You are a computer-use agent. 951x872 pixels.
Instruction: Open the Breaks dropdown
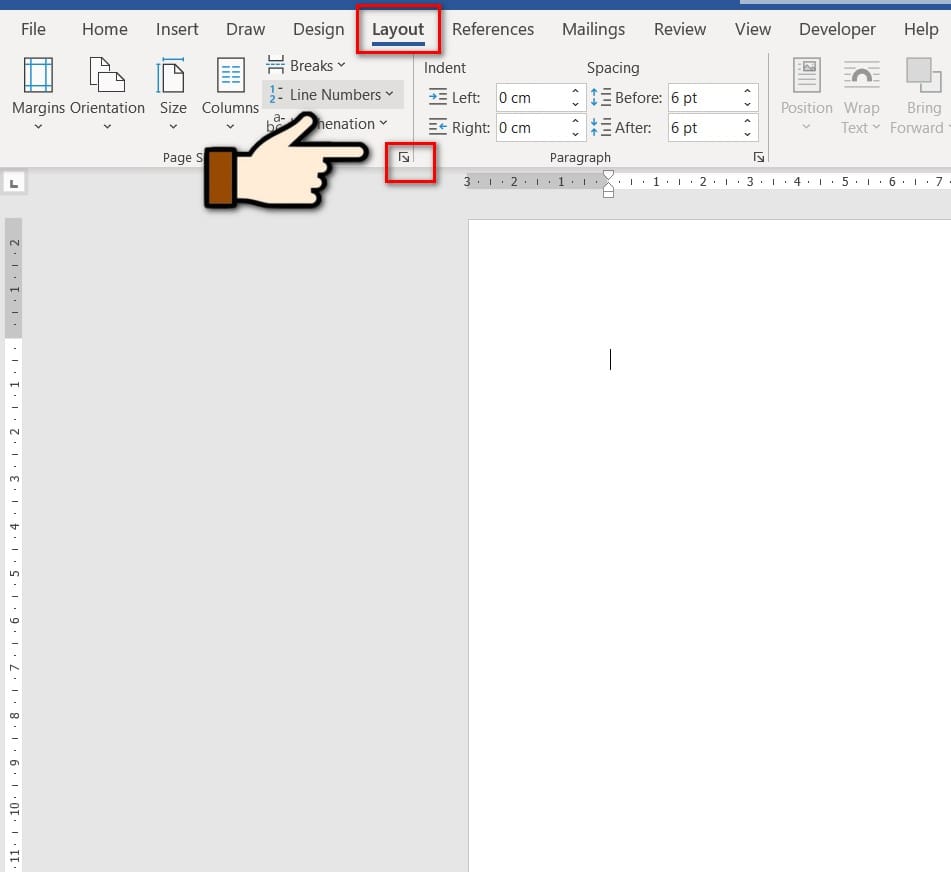pos(306,65)
